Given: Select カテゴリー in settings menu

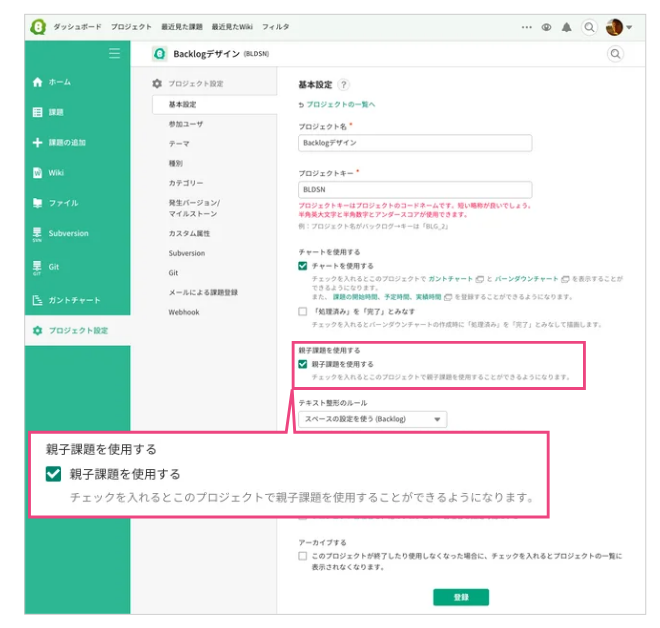Looking at the screenshot, I should pyautogui.click(x=186, y=183).
